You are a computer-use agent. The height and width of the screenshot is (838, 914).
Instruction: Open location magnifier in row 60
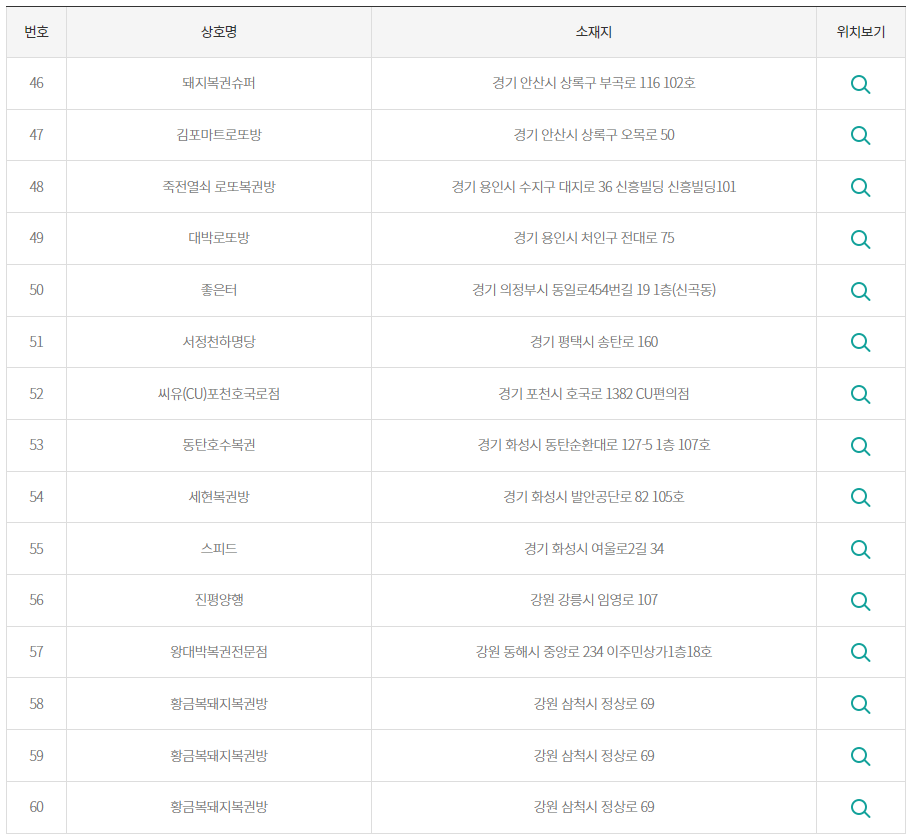pos(860,808)
